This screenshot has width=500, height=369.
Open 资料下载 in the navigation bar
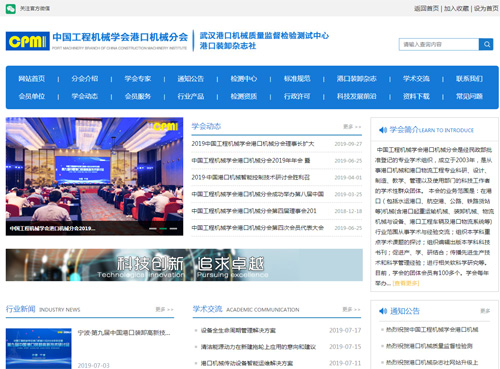[416, 96]
